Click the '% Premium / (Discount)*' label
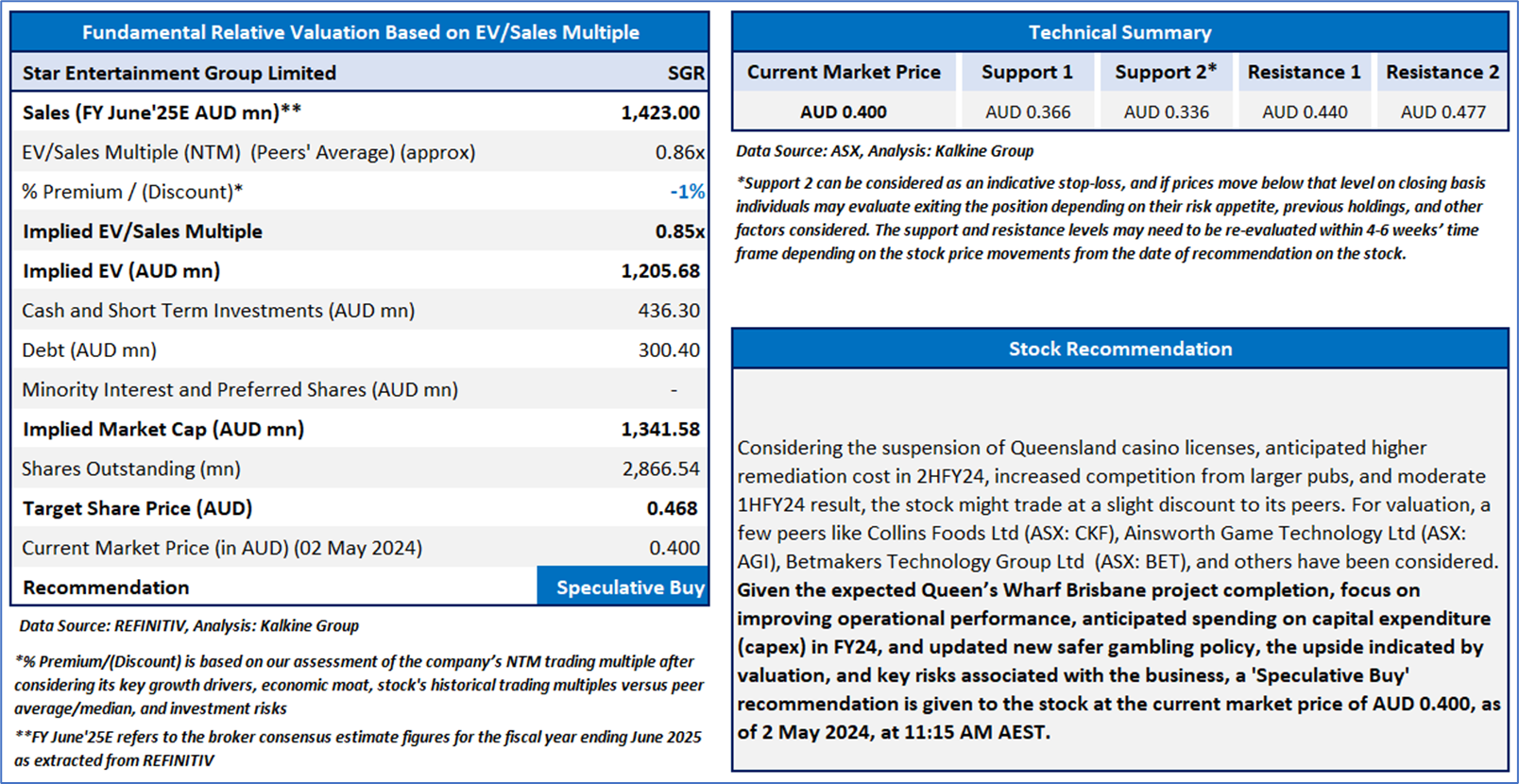The width and height of the screenshot is (1519, 784). (x=132, y=192)
